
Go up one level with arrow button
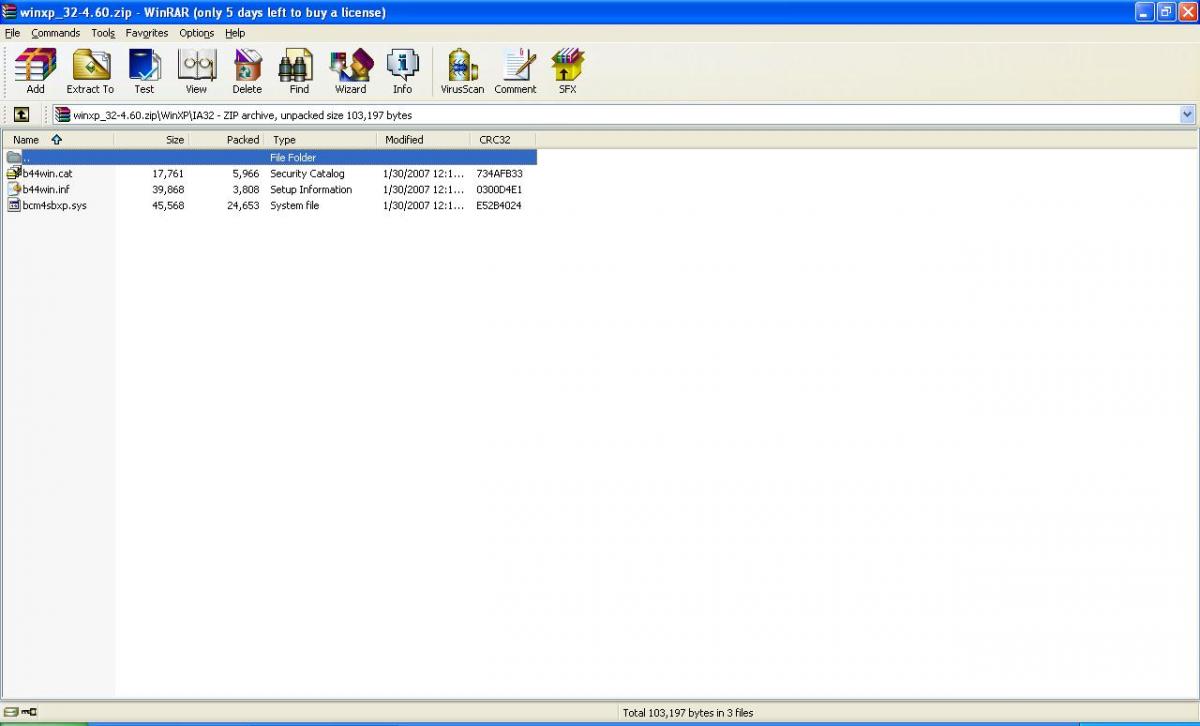[x=21, y=115]
